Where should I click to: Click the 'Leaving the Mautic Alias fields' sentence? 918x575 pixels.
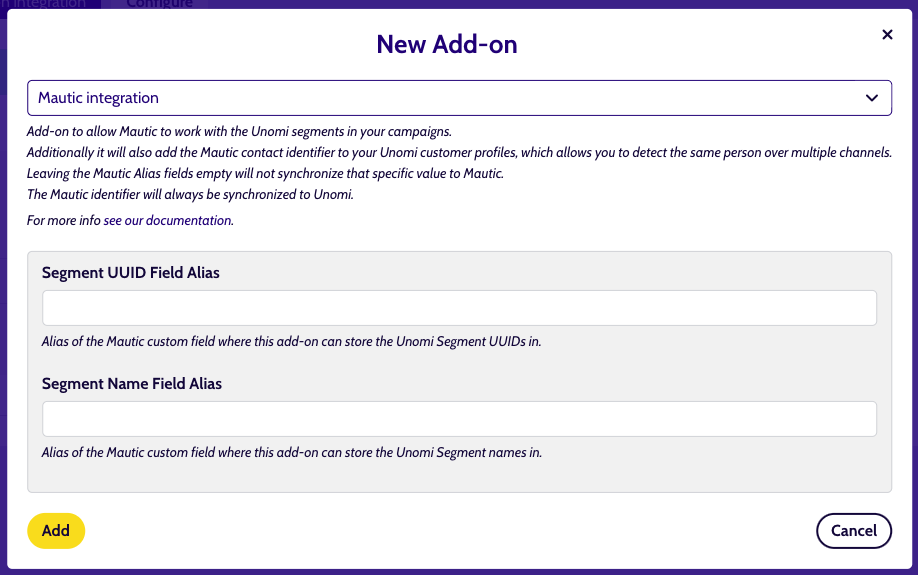click(x=265, y=174)
